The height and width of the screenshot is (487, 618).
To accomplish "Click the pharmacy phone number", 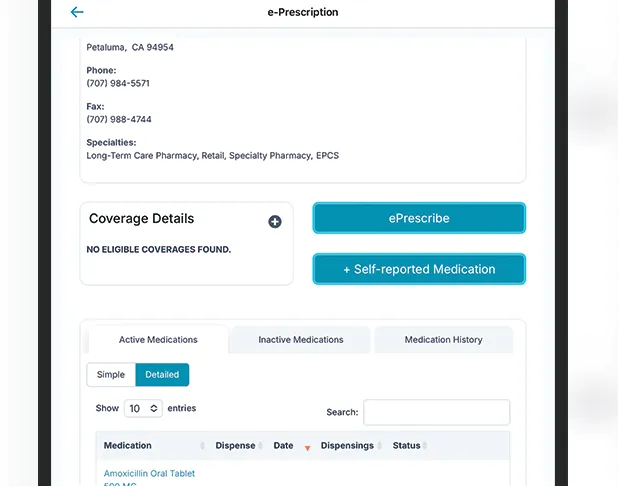I will tap(118, 83).
